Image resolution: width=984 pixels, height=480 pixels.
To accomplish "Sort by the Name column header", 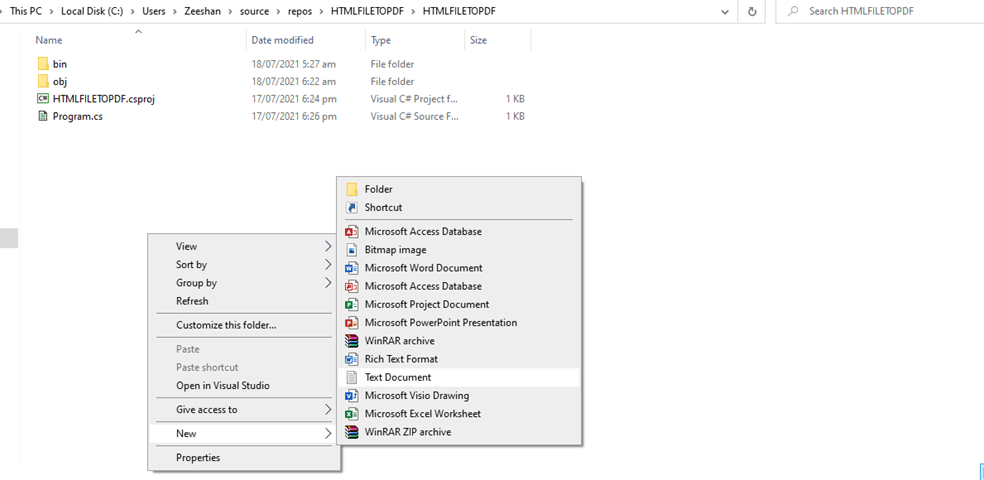I will (x=49, y=40).
